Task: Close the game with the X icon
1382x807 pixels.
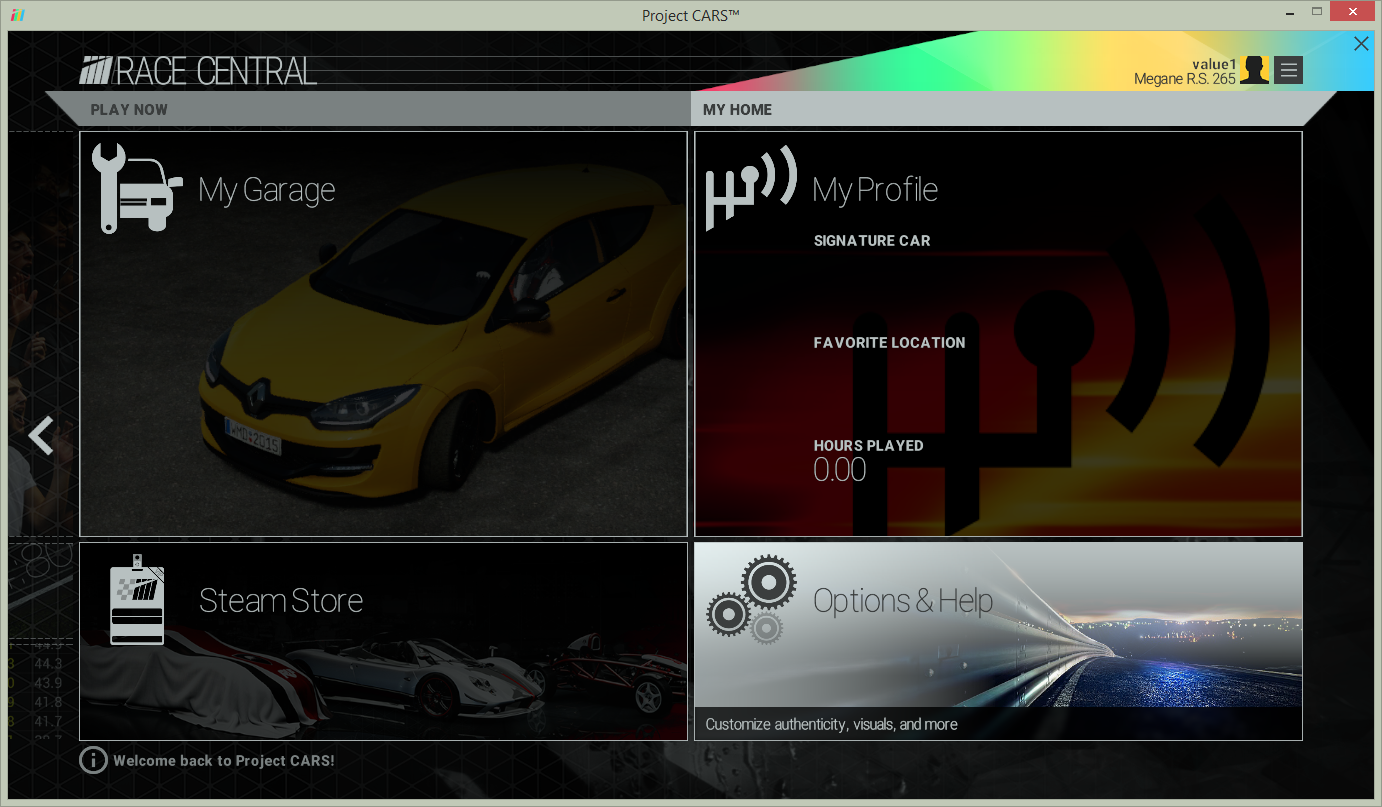Action: pos(1361,43)
